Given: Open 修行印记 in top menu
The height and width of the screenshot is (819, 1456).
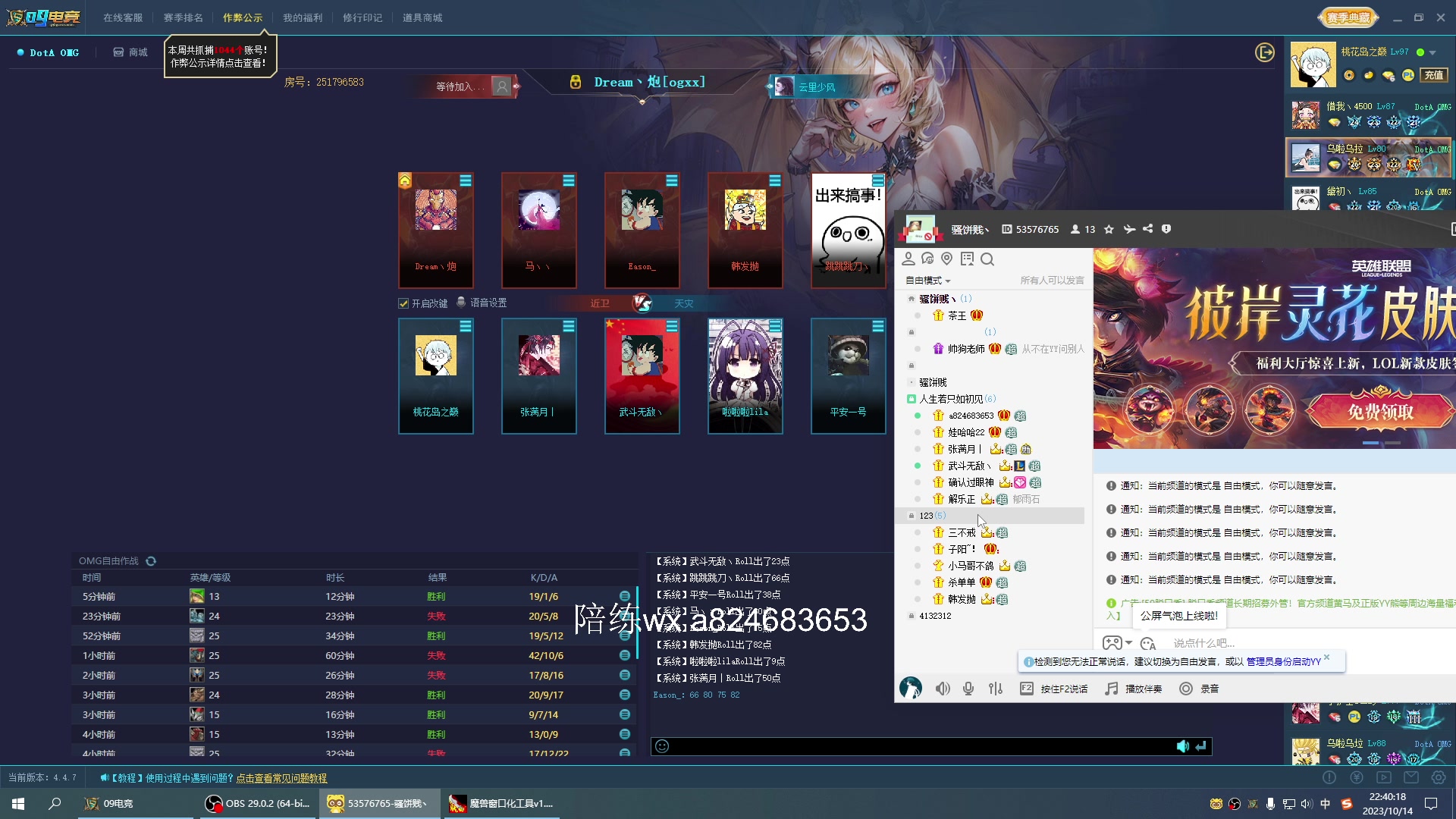Looking at the screenshot, I should click(362, 17).
